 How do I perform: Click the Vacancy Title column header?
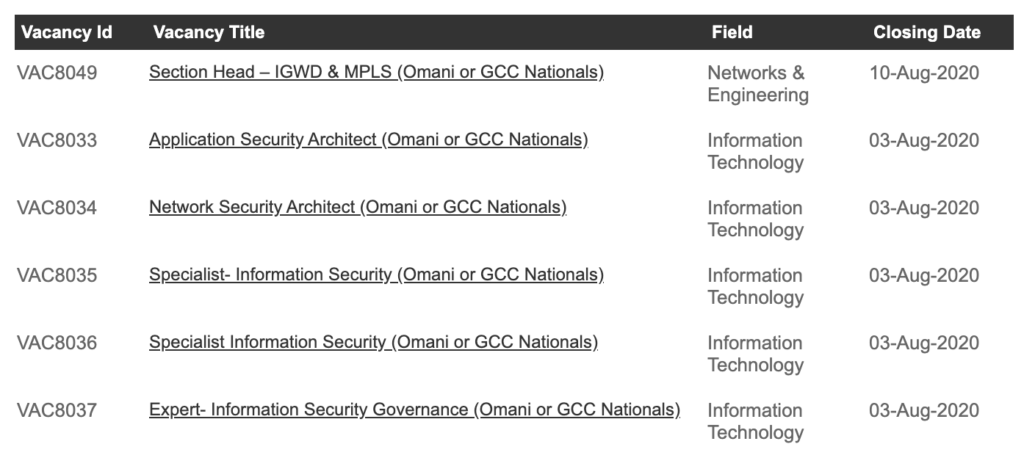(209, 32)
